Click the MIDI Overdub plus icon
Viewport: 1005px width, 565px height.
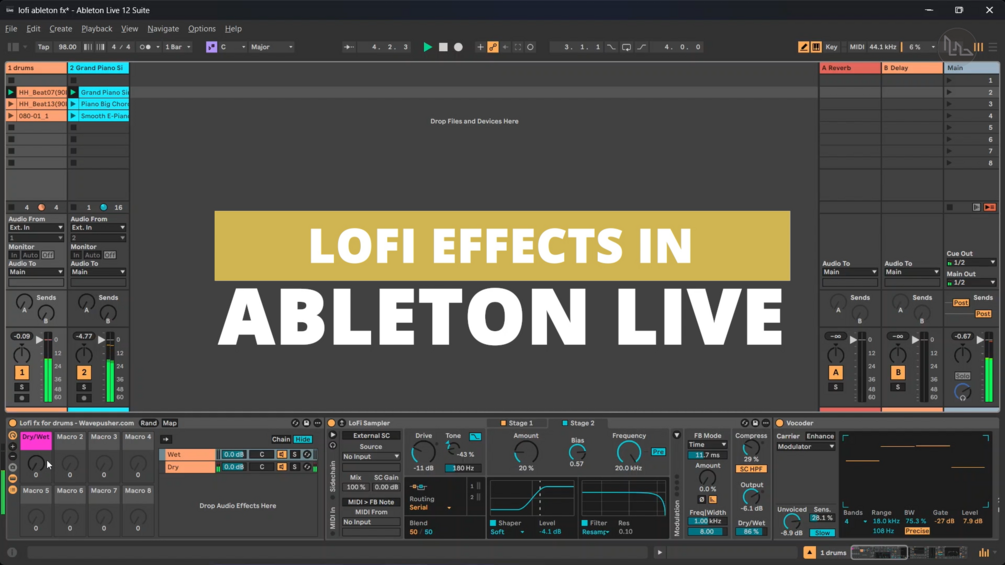tap(480, 47)
